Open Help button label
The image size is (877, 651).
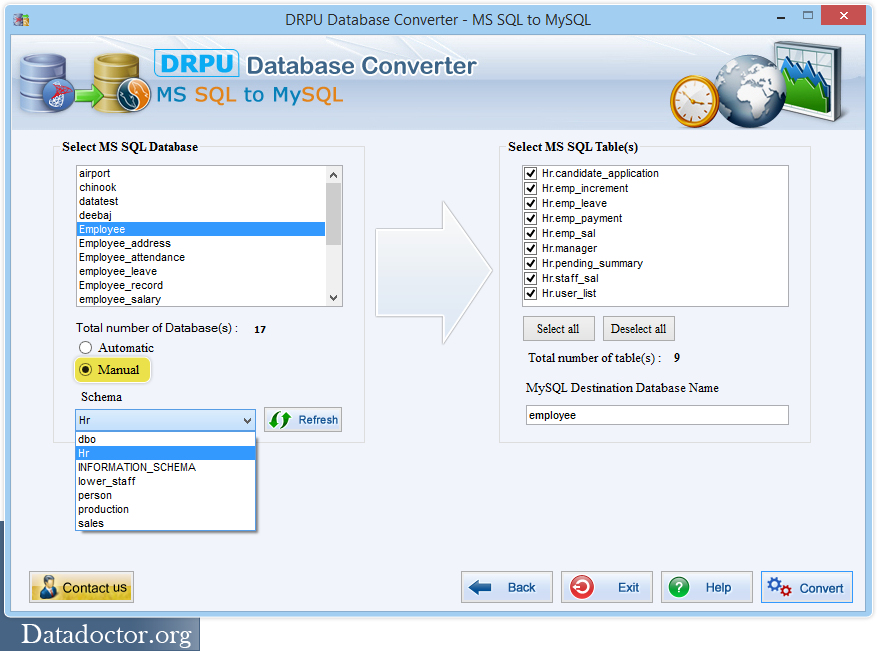pyautogui.click(x=718, y=588)
